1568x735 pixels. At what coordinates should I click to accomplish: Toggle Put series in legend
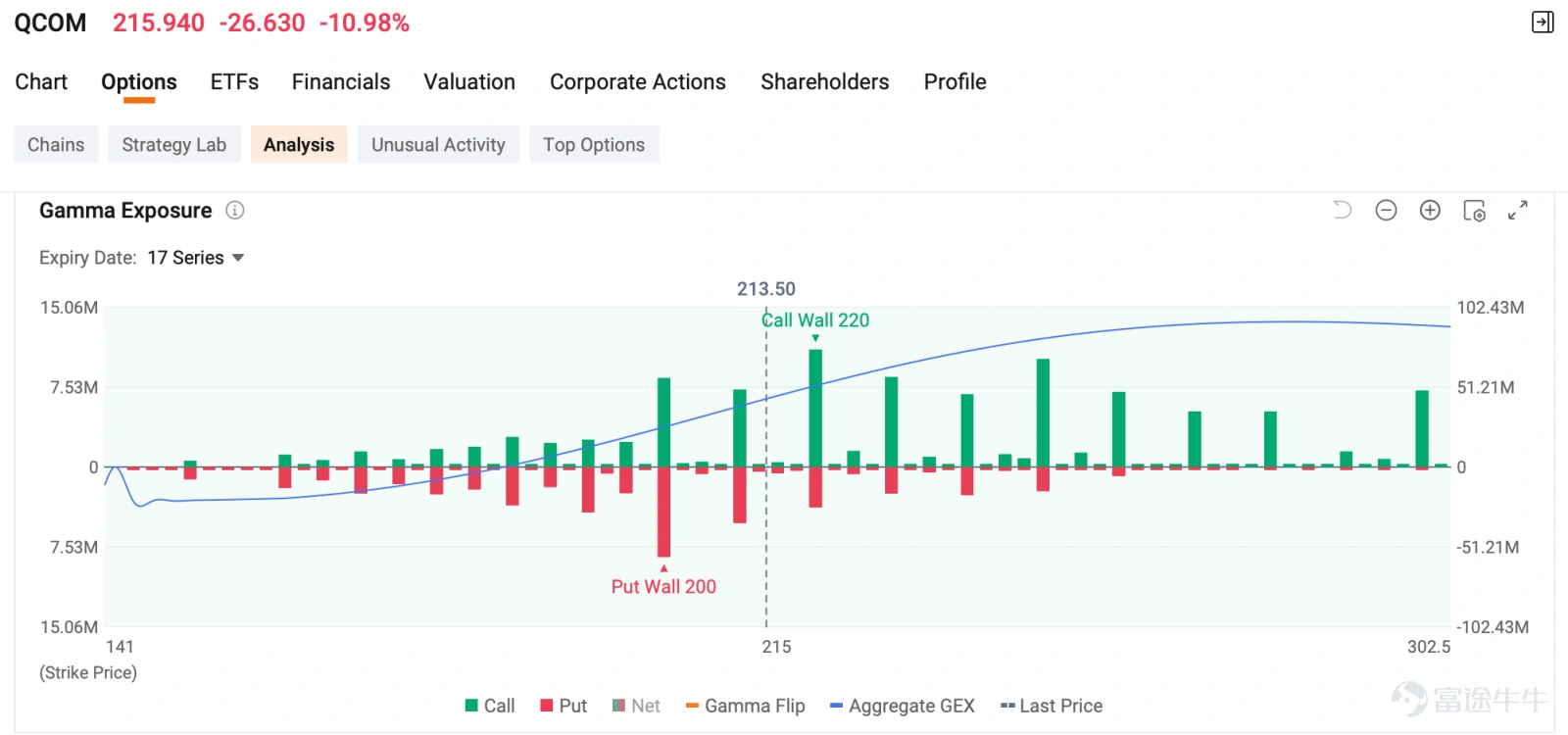pyautogui.click(x=563, y=706)
